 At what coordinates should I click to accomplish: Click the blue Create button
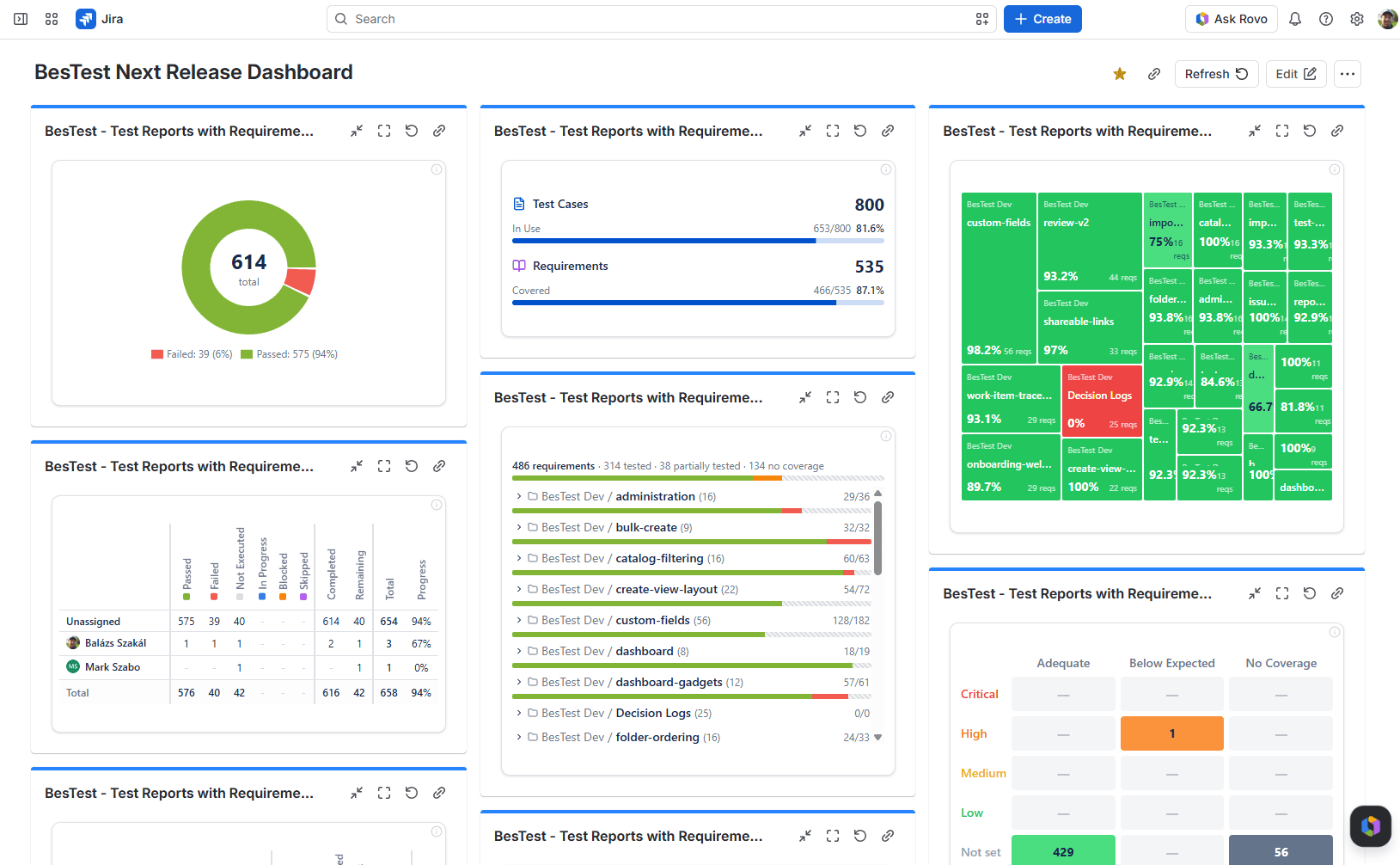click(1042, 19)
